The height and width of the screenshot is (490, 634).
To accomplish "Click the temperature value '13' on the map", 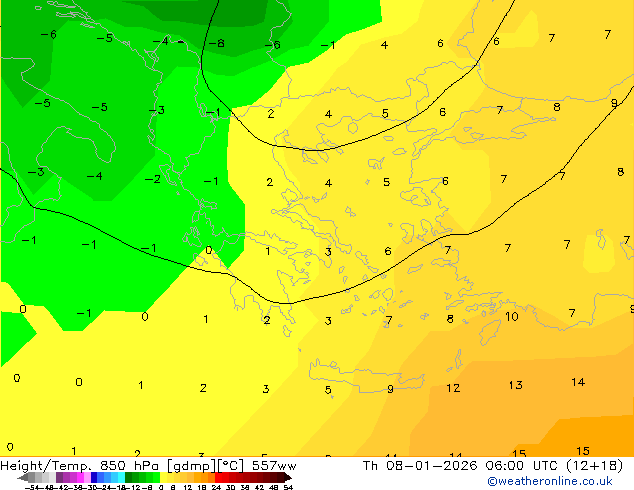I will pos(516,385).
